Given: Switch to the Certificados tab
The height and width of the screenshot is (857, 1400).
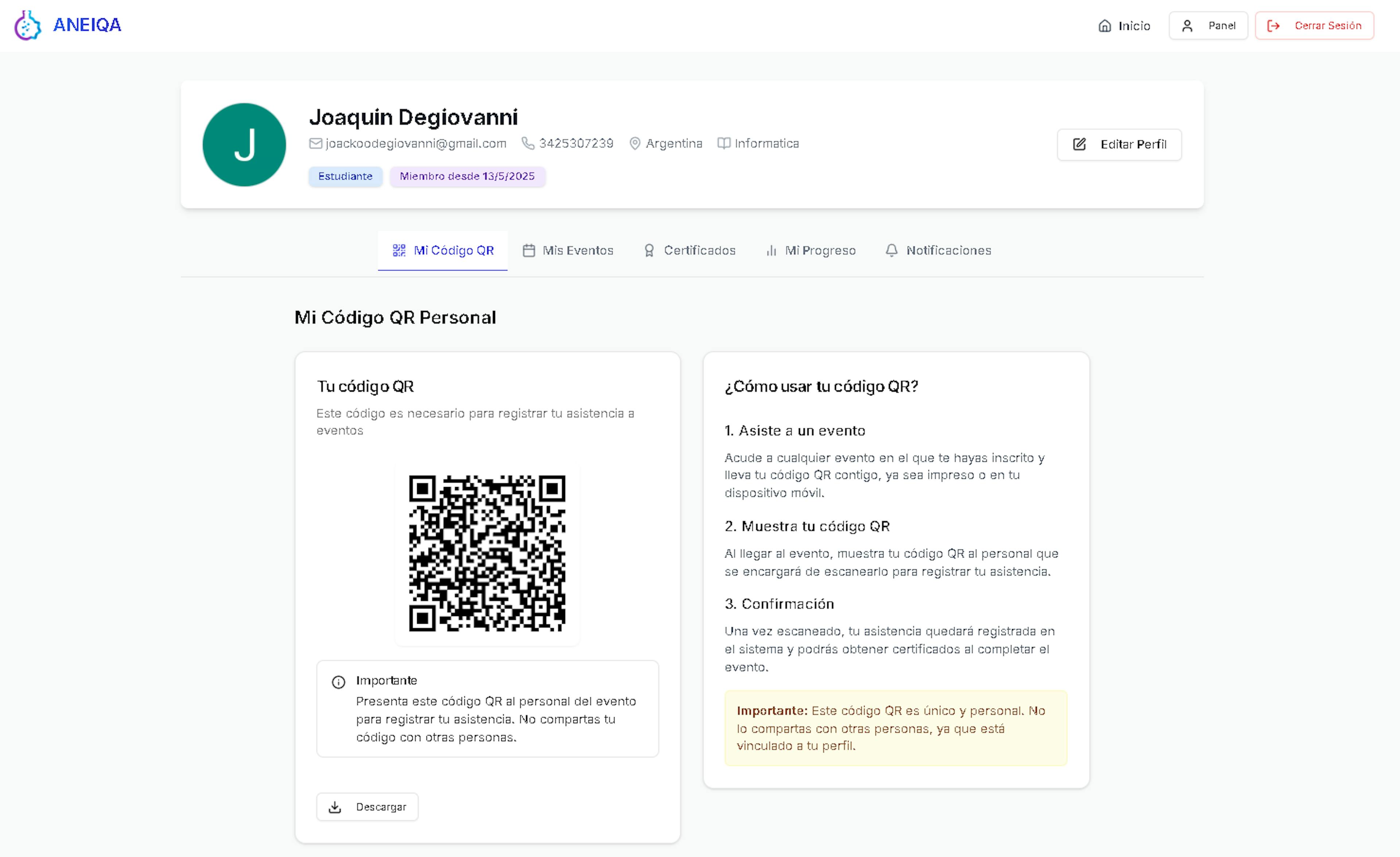Looking at the screenshot, I should pyautogui.click(x=689, y=250).
